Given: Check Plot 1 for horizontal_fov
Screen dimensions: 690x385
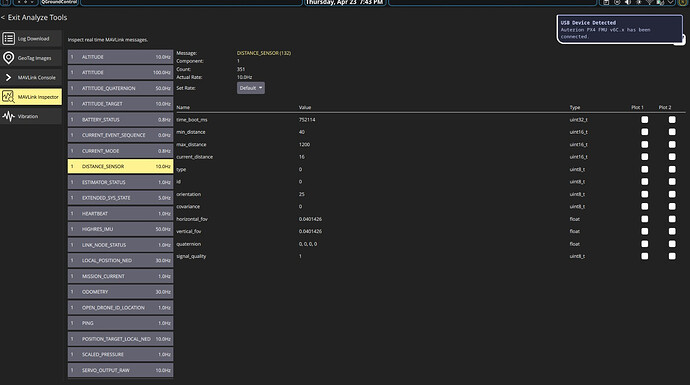Looking at the screenshot, I should 644,219.
